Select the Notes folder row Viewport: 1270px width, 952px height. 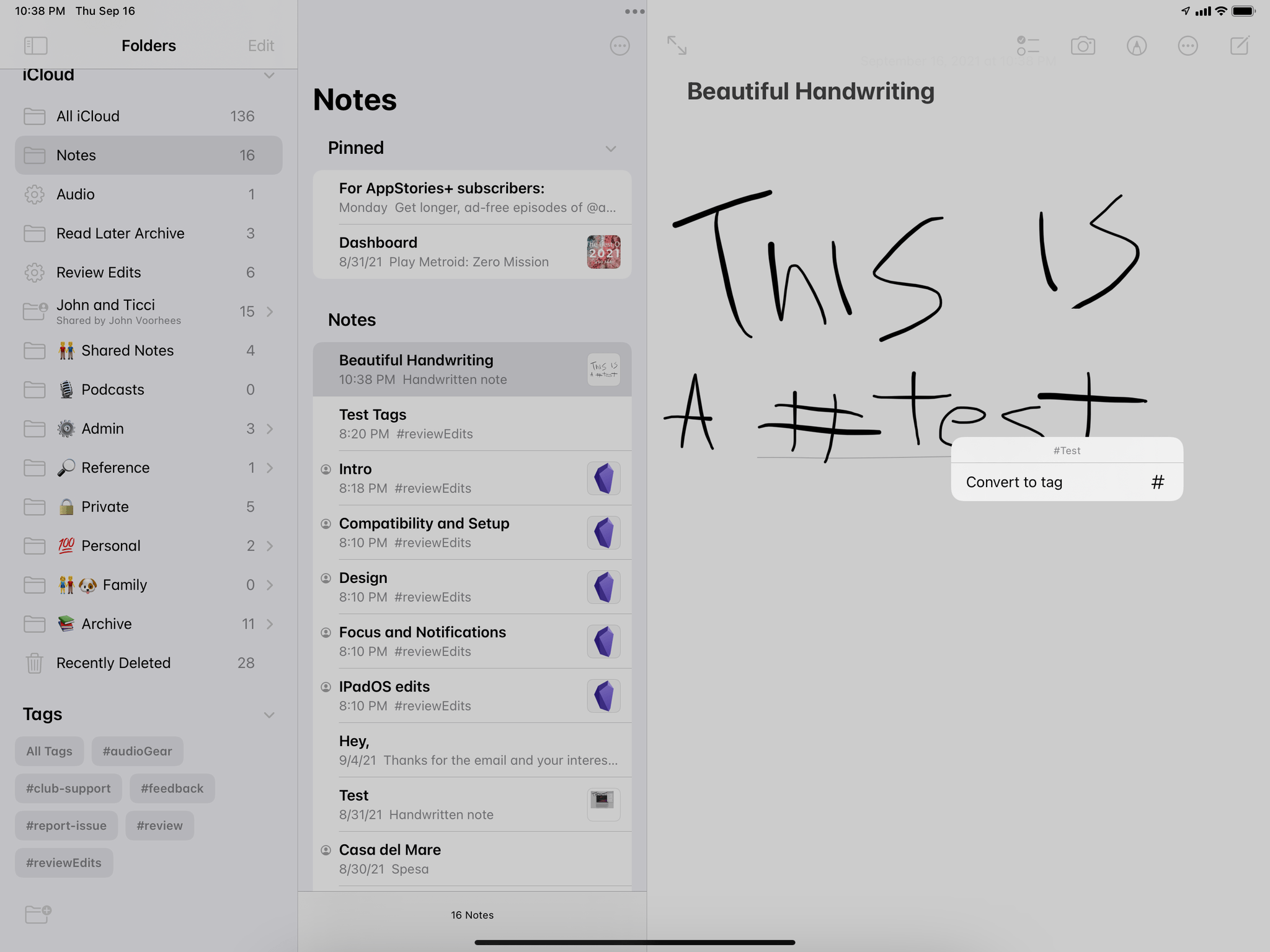tap(149, 155)
